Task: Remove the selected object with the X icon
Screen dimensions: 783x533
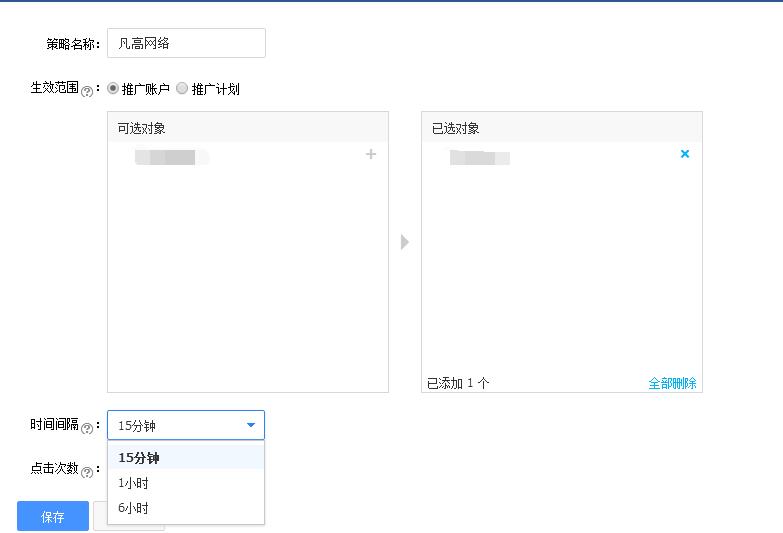Action: [x=685, y=154]
